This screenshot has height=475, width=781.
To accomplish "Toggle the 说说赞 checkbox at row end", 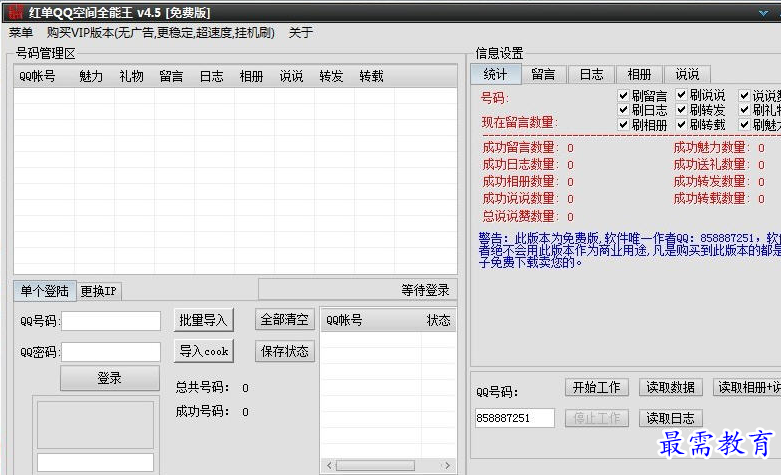I will (744, 95).
